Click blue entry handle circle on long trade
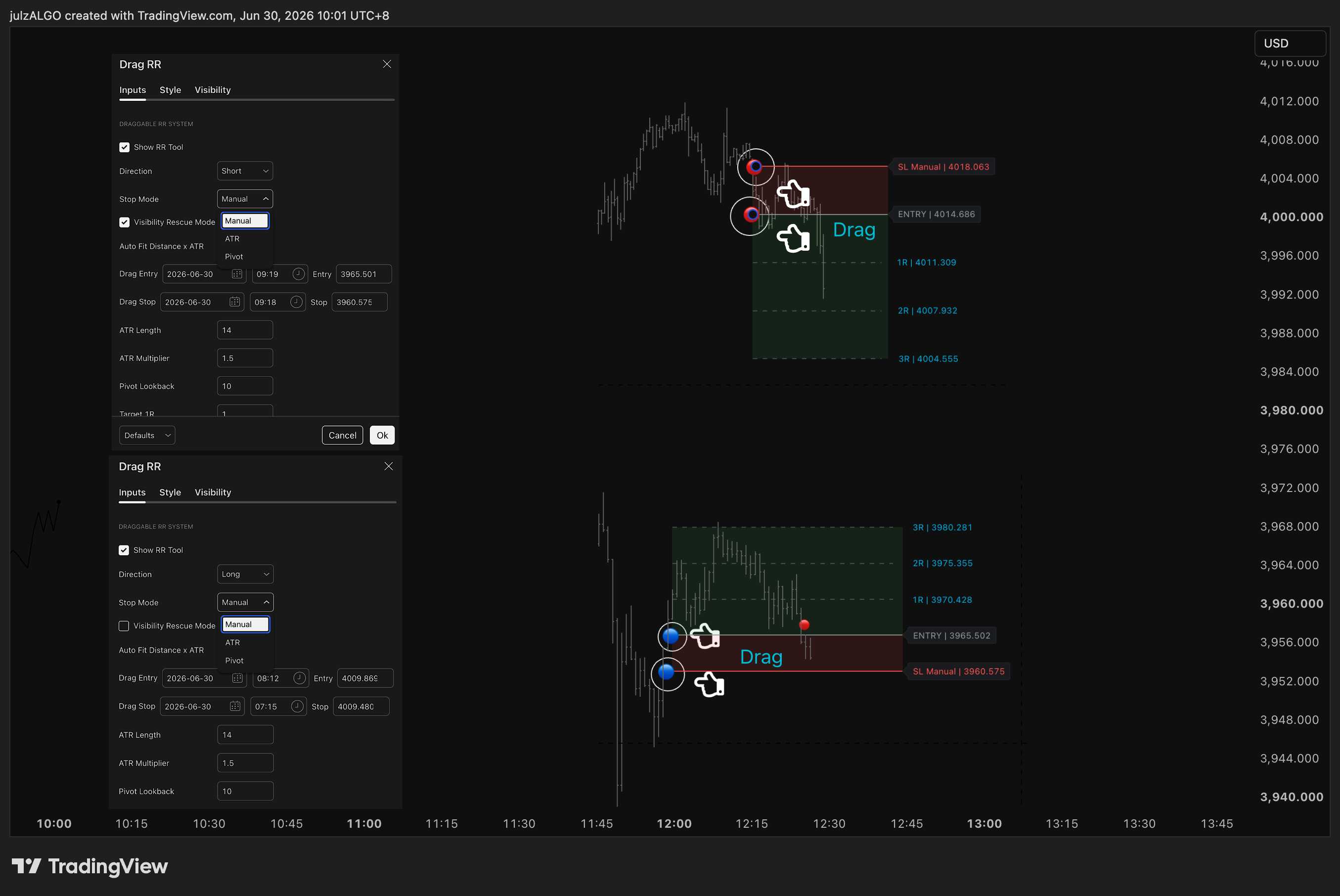This screenshot has width=1340, height=896. (670, 635)
